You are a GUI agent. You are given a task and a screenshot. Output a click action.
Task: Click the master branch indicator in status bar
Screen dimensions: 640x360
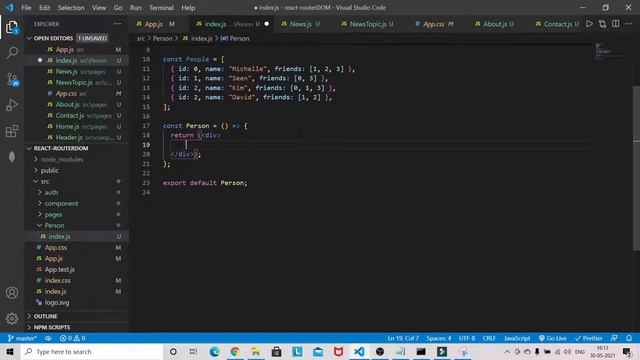[22, 338]
